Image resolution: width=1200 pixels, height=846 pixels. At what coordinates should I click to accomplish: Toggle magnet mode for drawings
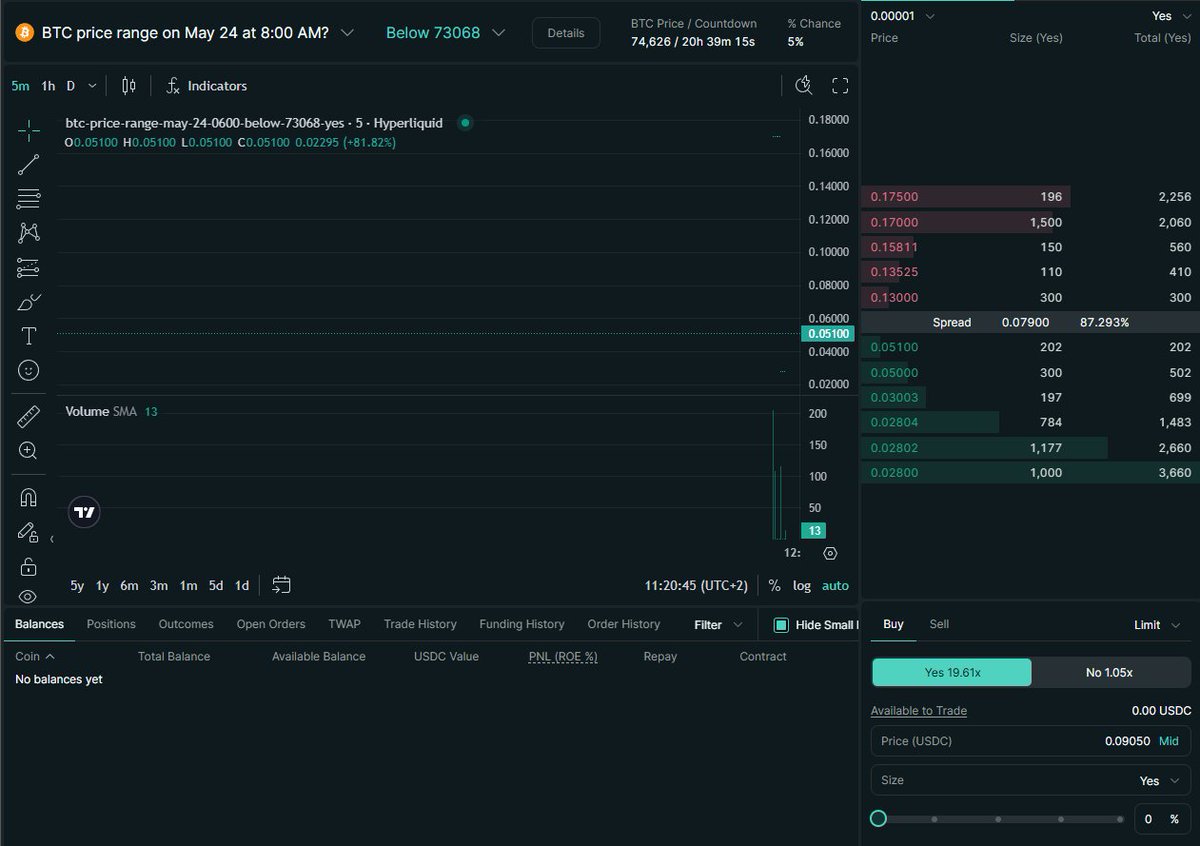[29, 497]
